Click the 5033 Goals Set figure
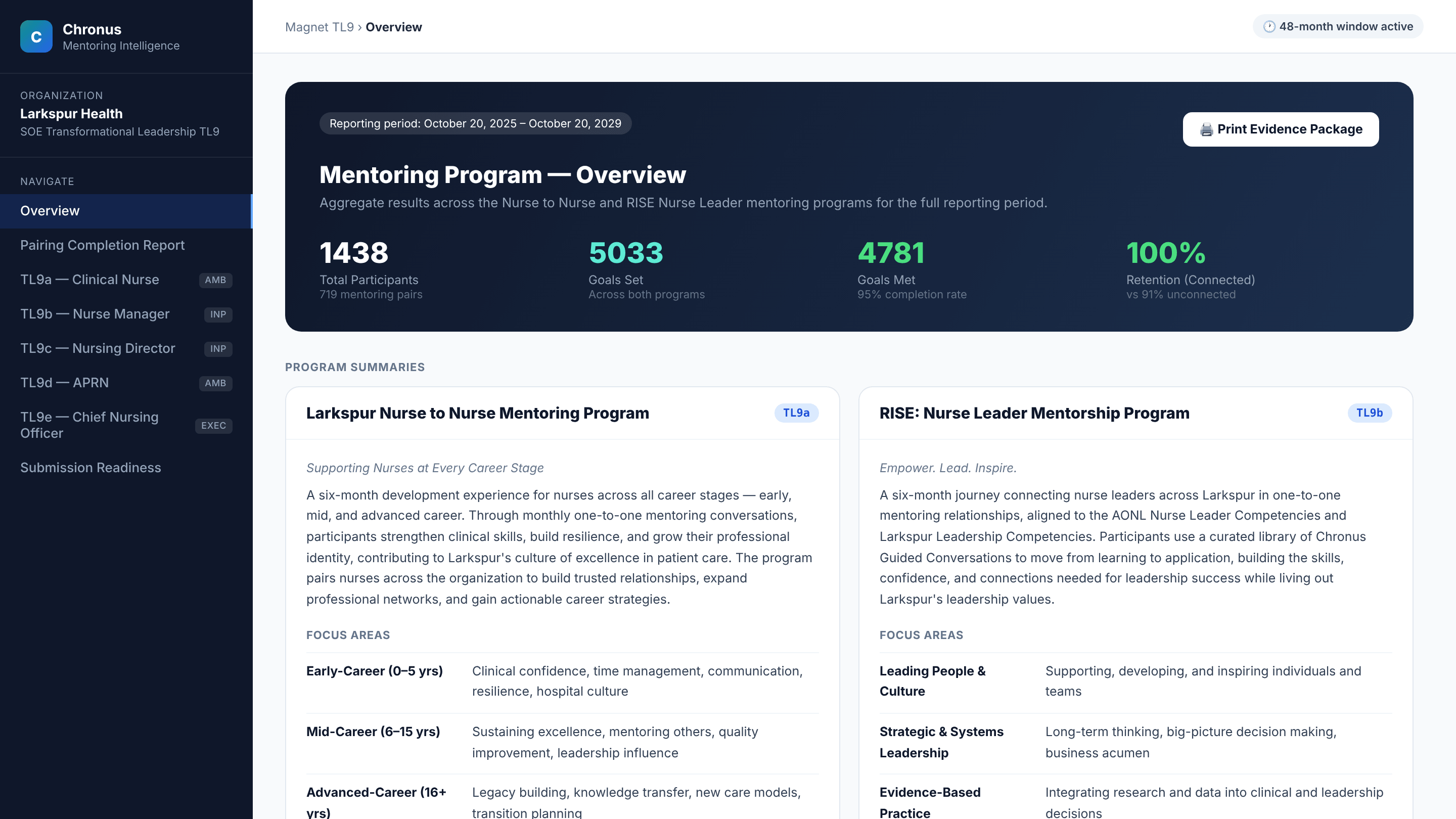 pyautogui.click(x=626, y=253)
